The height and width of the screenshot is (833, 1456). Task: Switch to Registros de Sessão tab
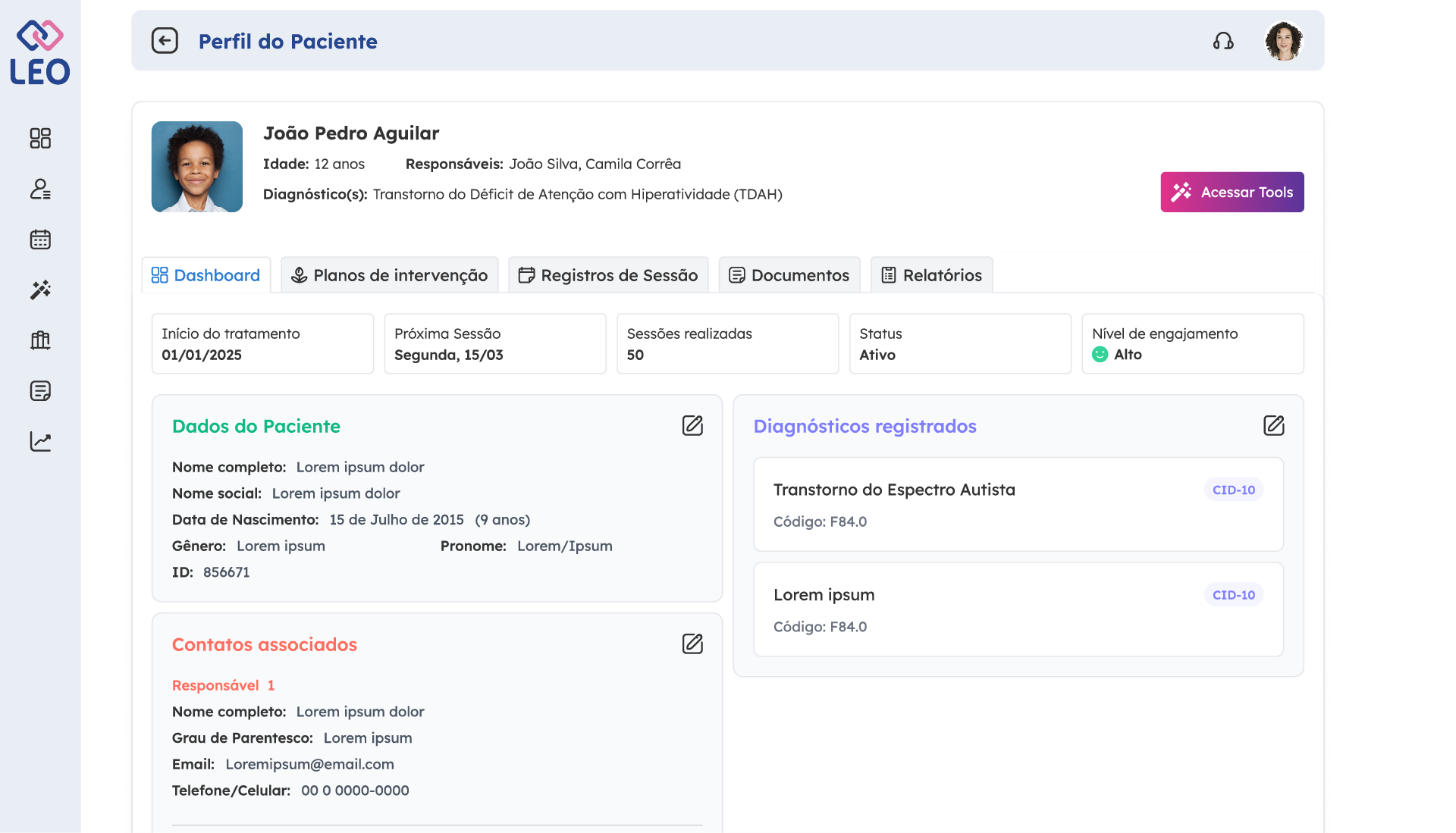(x=608, y=275)
